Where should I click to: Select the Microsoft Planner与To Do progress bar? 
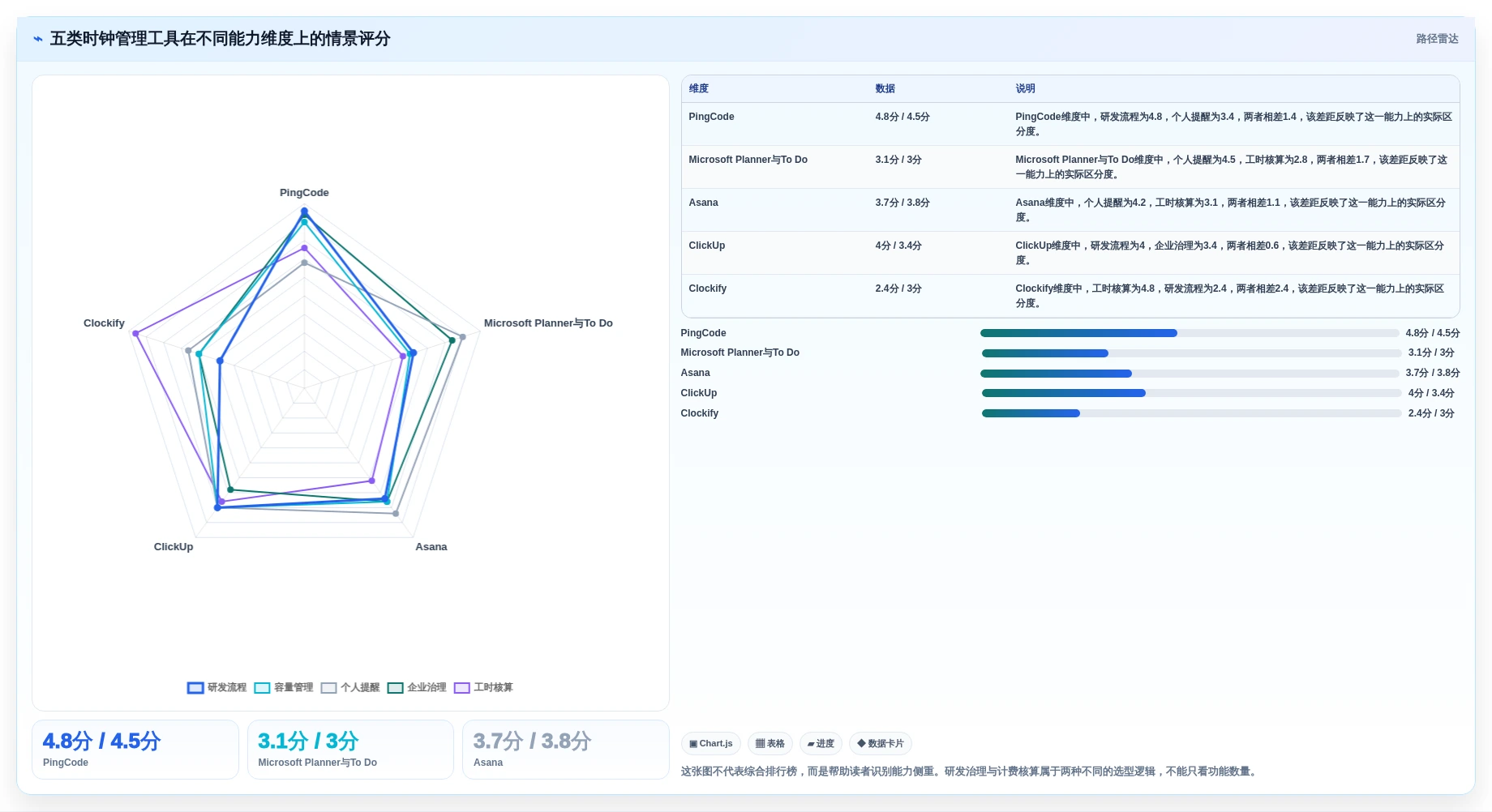1191,353
